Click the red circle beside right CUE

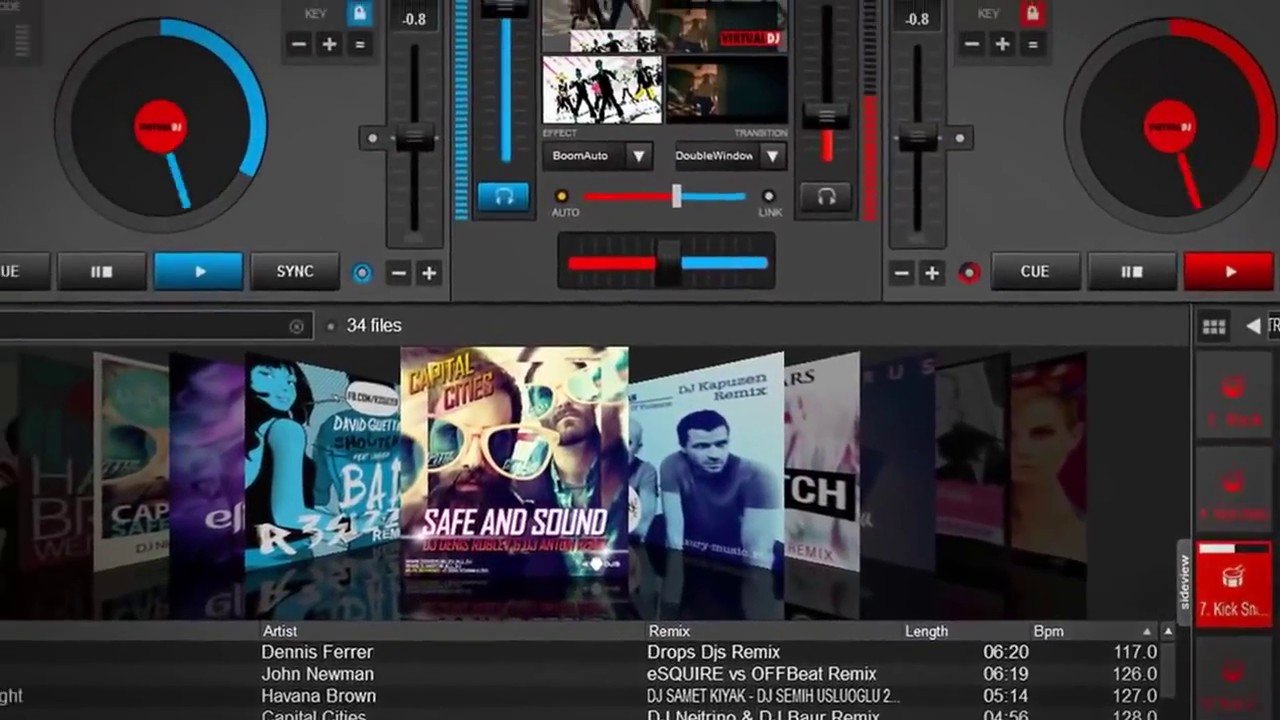click(x=969, y=272)
